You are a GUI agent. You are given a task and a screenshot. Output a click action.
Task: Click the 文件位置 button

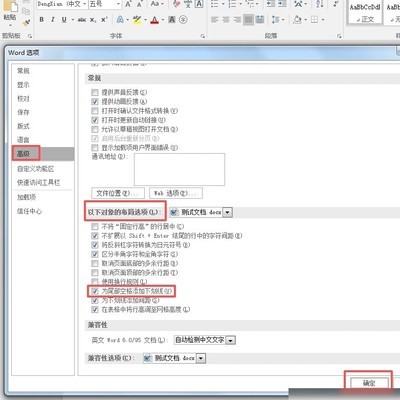[118, 193]
